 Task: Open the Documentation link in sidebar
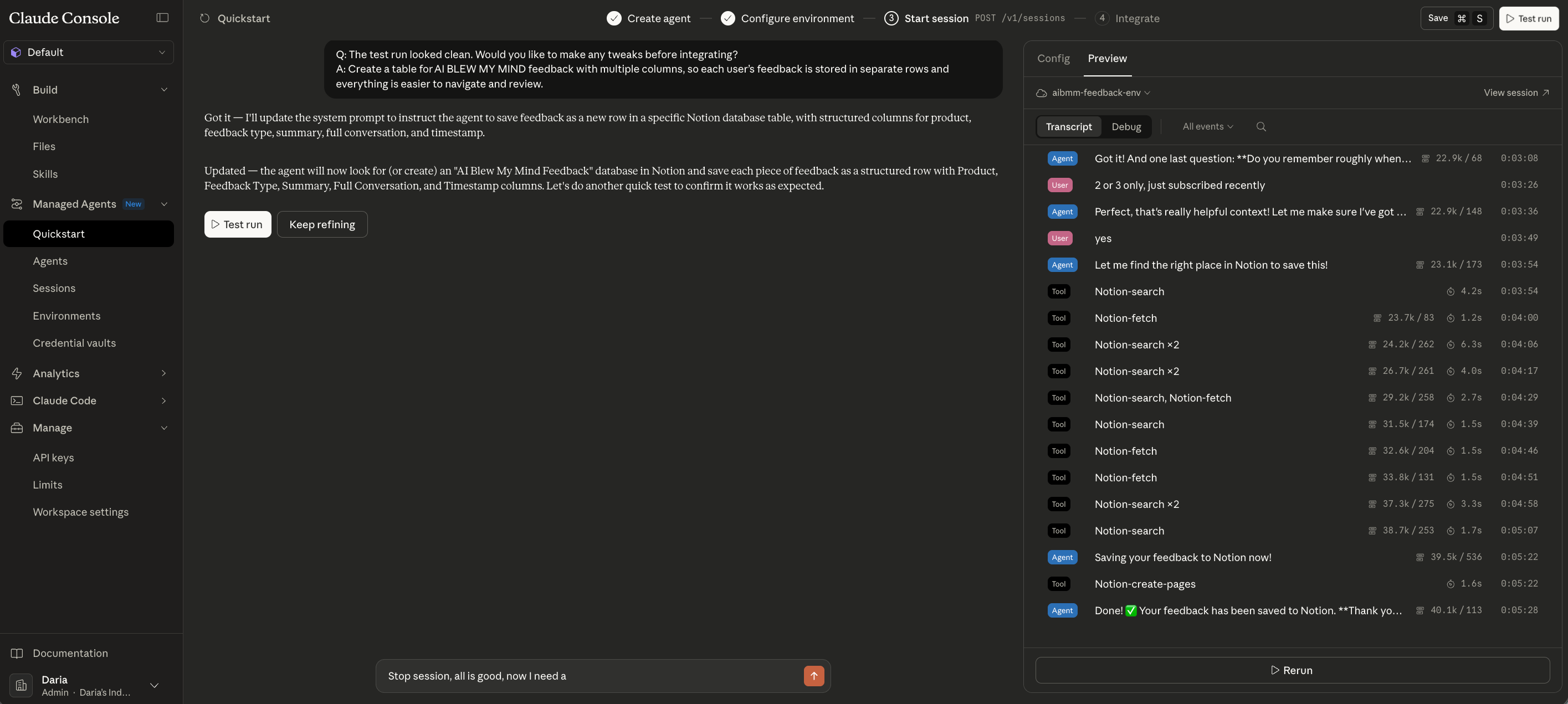[x=70, y=653]
